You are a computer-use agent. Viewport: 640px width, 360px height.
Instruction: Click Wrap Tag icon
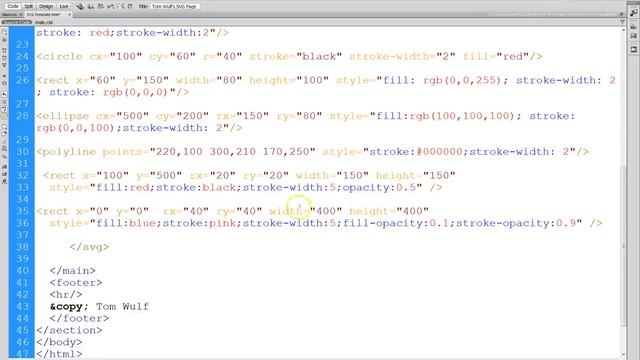tap(4, 142)
